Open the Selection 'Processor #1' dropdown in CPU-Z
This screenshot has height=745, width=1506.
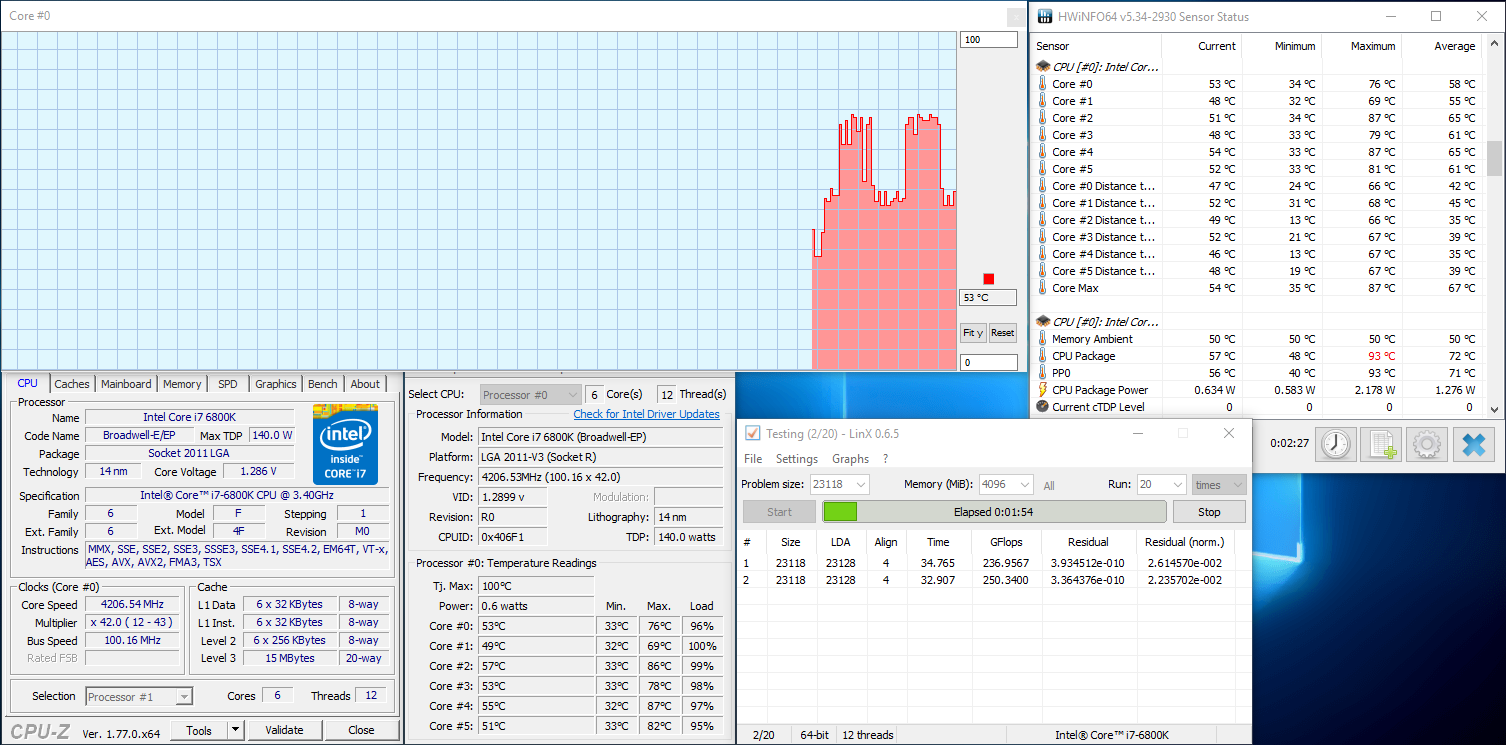(139, 697)
